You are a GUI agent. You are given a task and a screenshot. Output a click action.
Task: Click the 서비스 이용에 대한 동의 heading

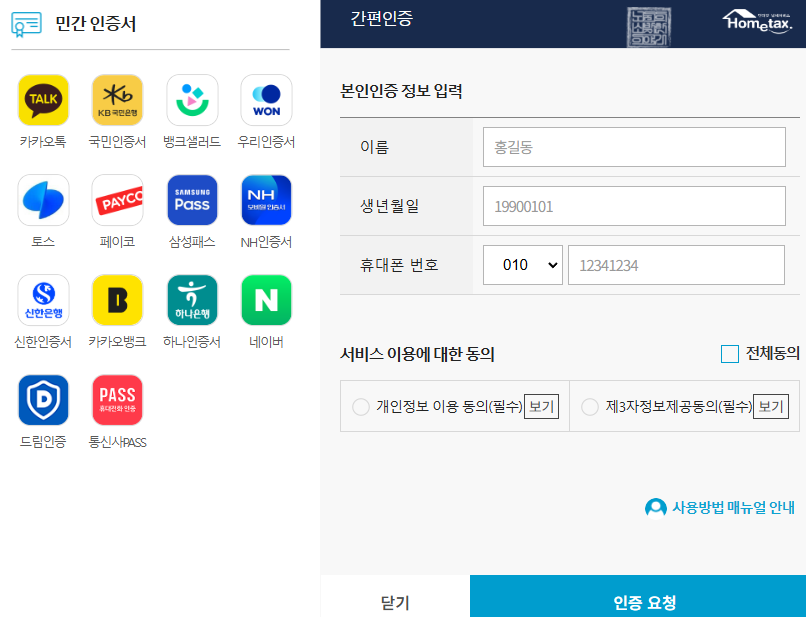coord(417,354)
